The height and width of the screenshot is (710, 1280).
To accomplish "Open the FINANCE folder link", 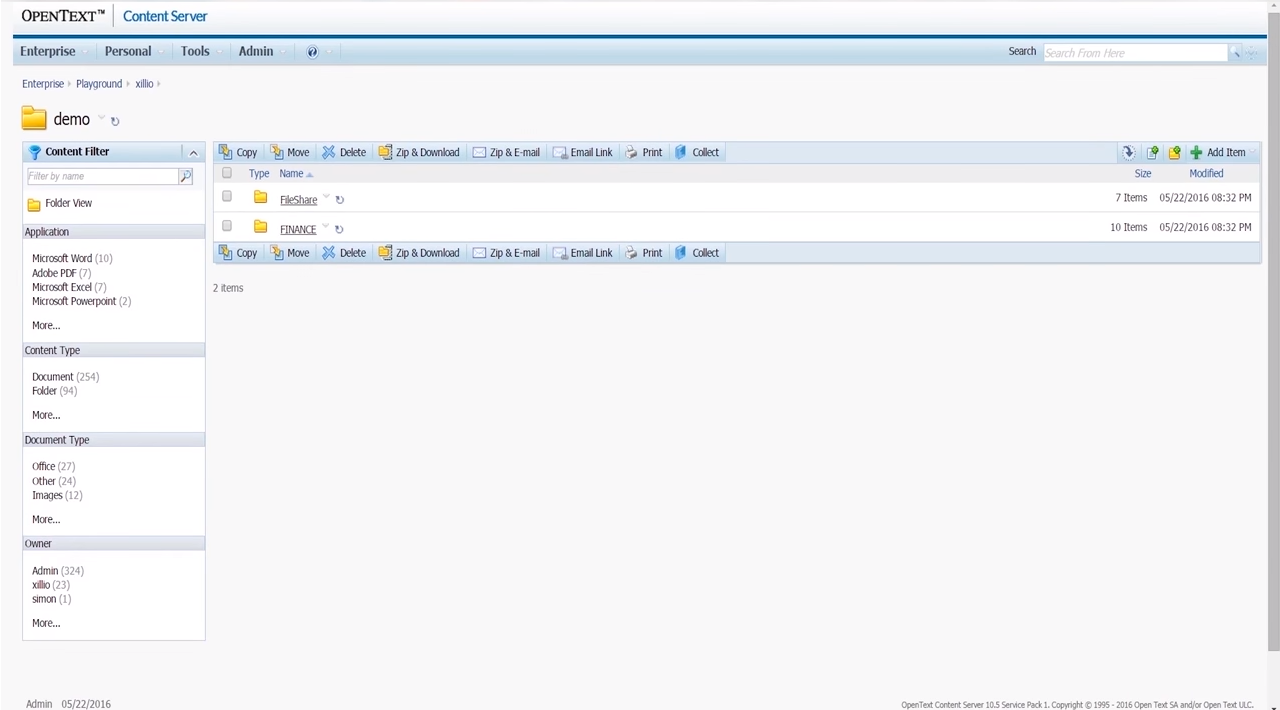I will pos(297,229).
